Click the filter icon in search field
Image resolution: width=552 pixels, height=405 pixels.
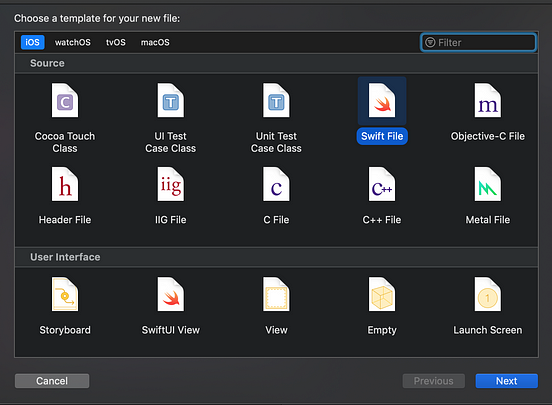430,42
